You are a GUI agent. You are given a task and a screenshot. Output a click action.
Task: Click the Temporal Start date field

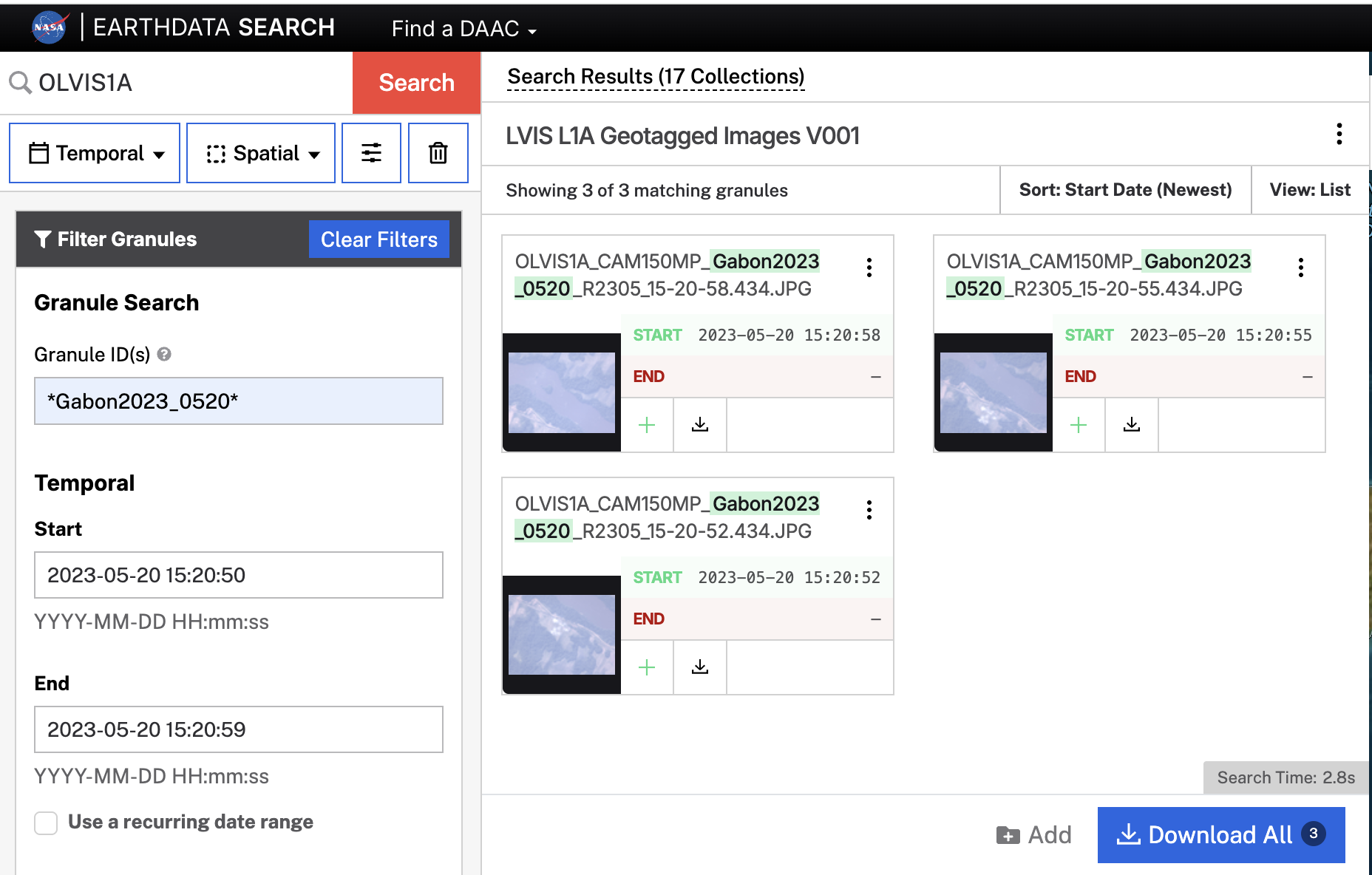pos(239,575)
